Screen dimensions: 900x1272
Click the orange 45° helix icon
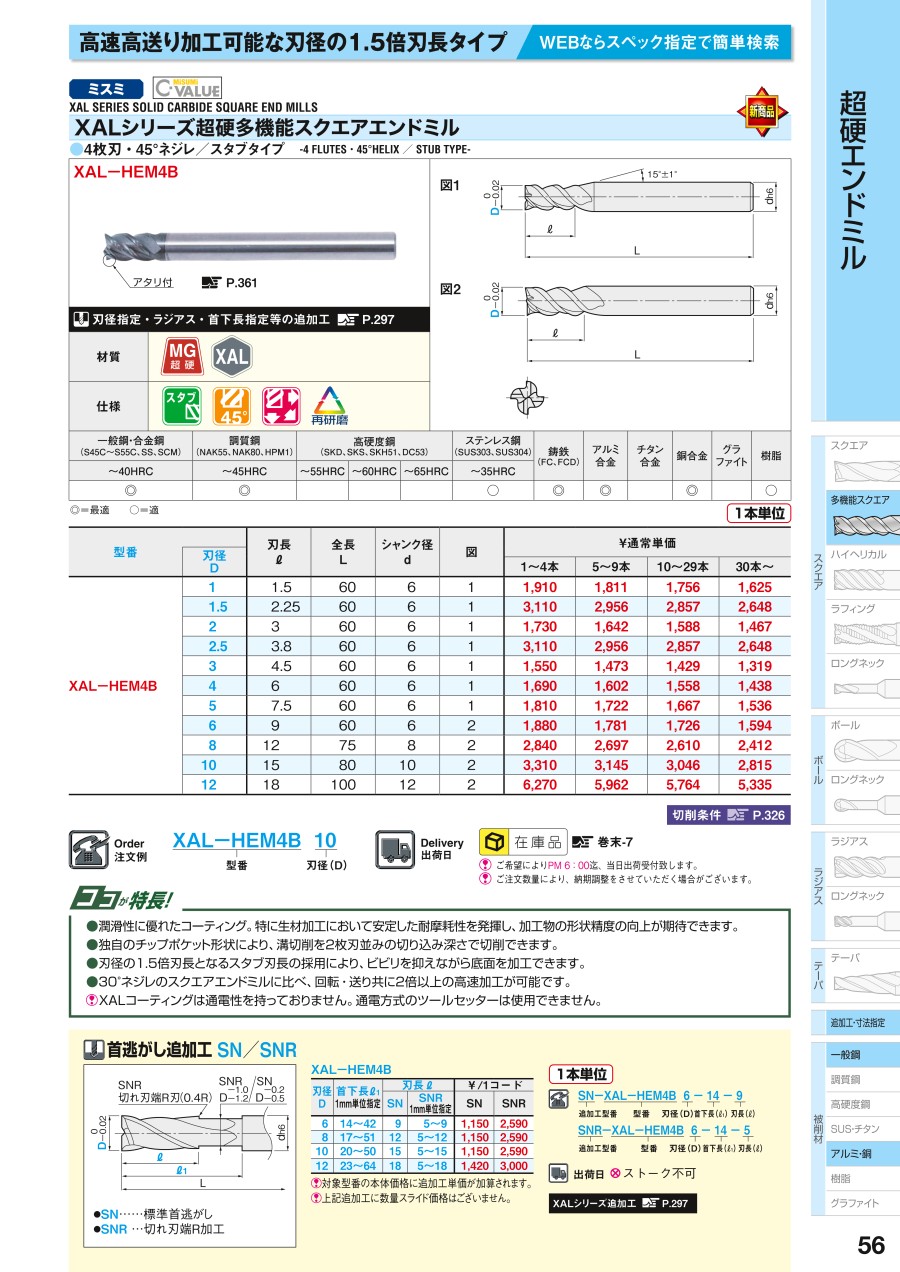(231, 407)
